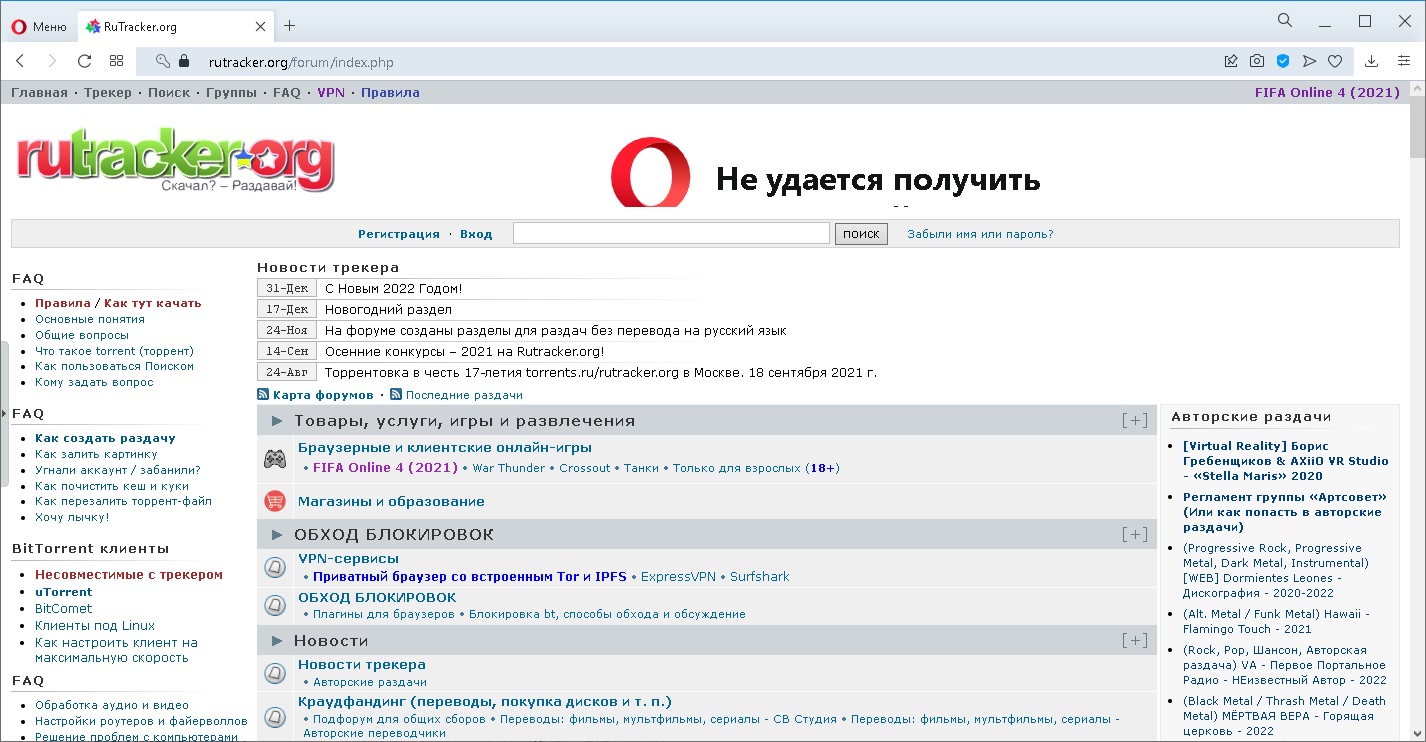This screenshot has width=1426, height=742.
Task: Click the browser tab search magnifier icon
Action: pyautogui.click(x=1285, y=21)
